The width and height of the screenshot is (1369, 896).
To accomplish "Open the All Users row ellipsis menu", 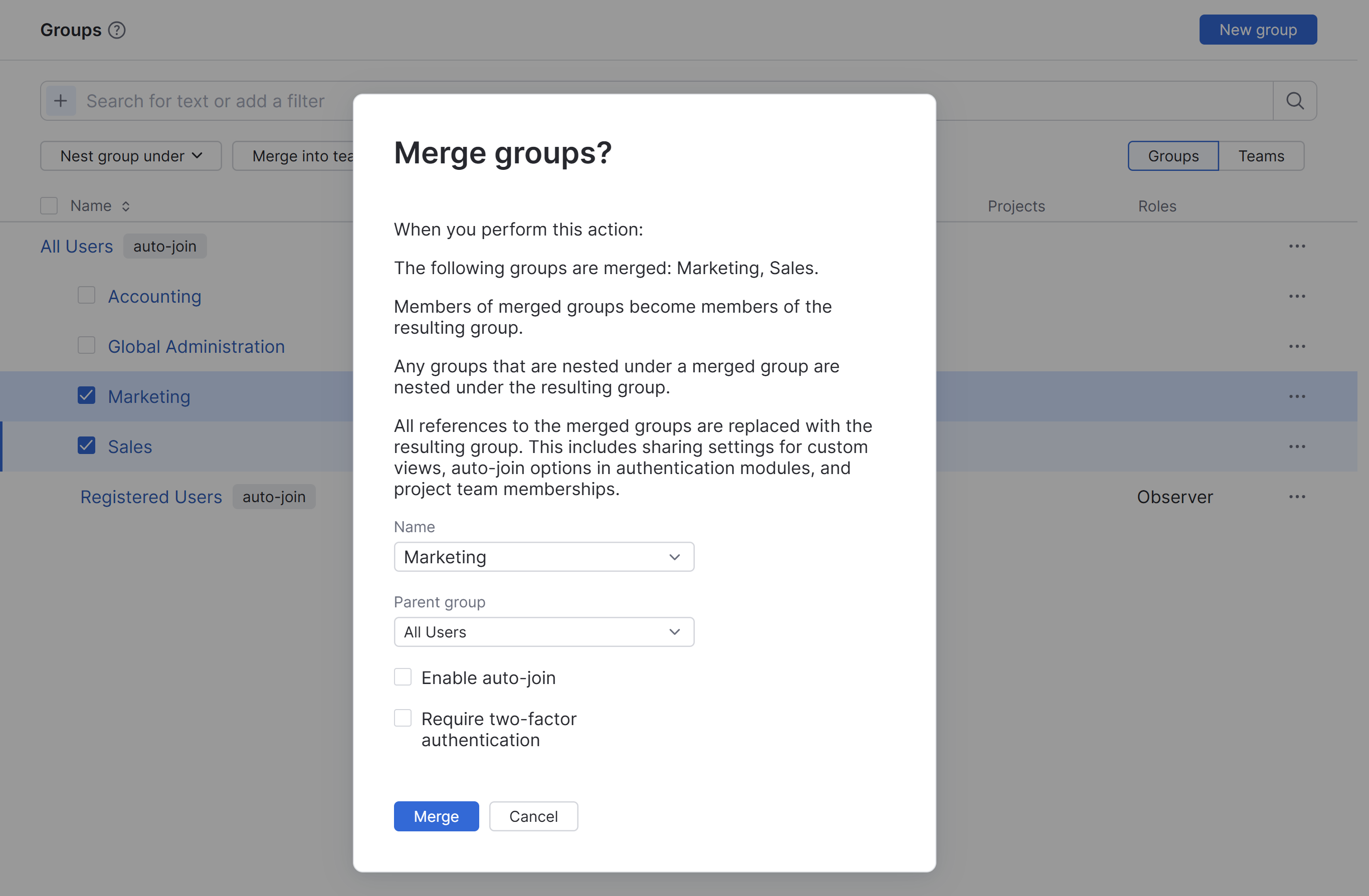I will tap(1298, 246).
